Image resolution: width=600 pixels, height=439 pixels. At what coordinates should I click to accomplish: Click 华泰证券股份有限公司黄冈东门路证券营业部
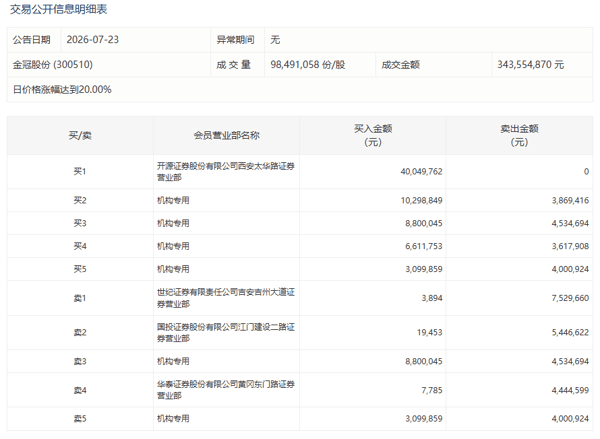pos(226,390)
